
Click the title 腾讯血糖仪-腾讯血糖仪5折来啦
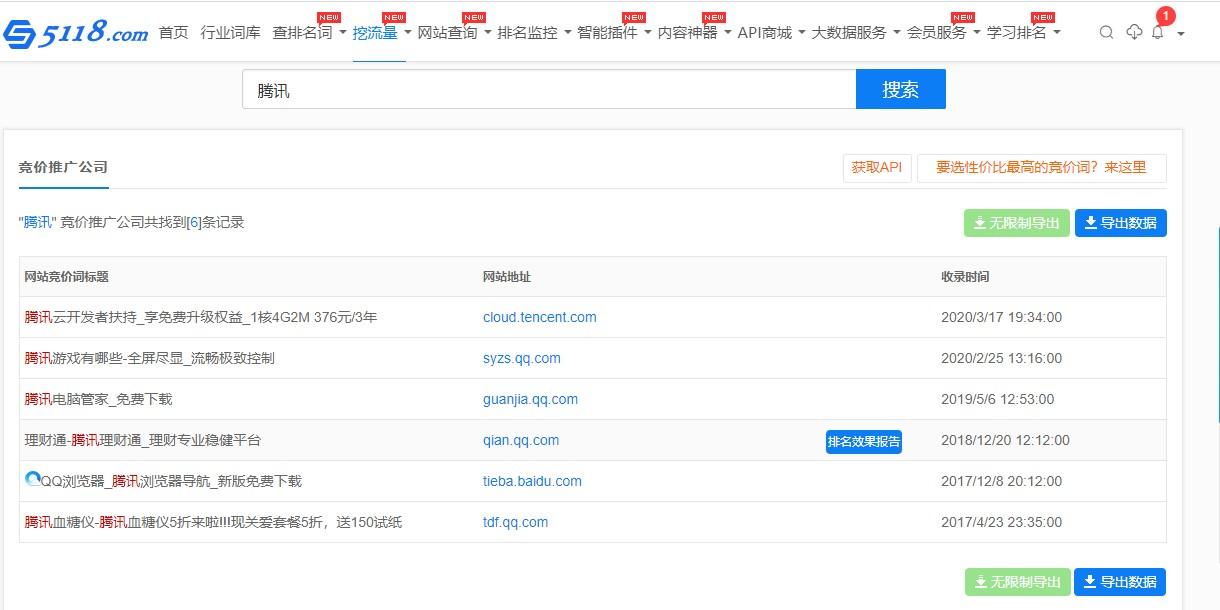[x=214, y=522]
